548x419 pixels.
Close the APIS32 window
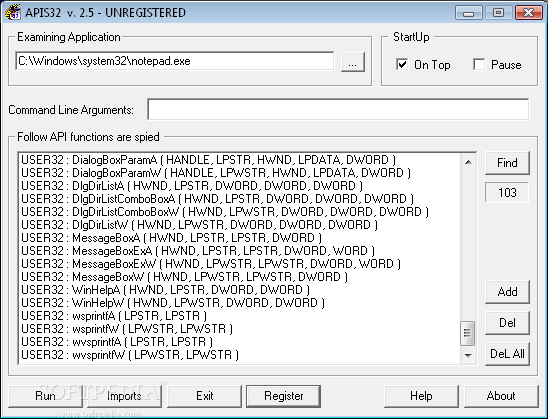[x=528, y=13]
